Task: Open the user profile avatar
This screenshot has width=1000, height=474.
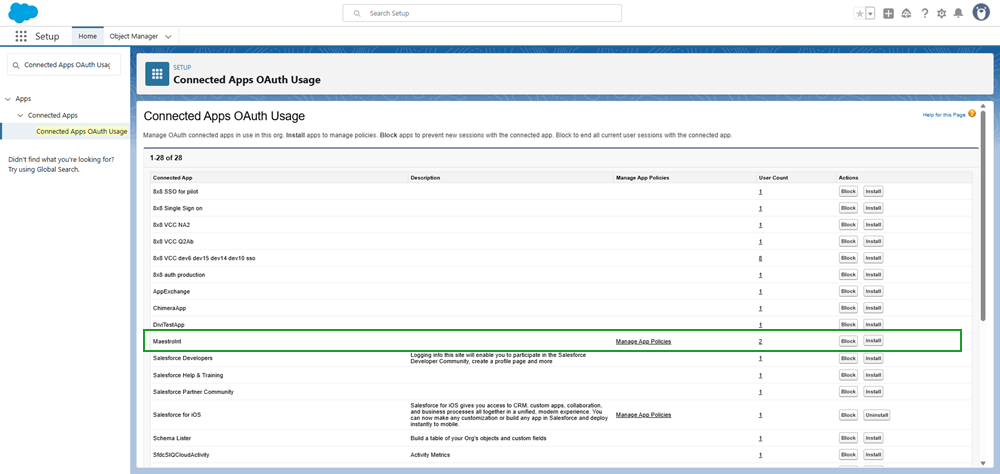Action: coord(981,12)
